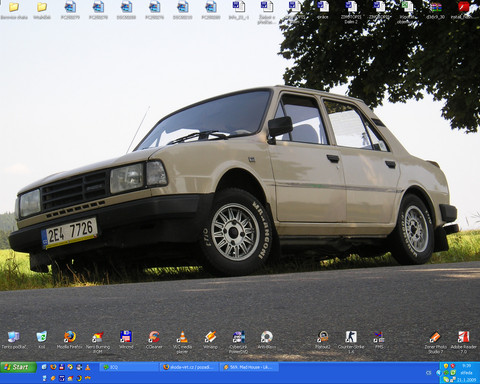This screenshot has width=480, height=384.
Task: Select the d3dx9_30 archive icon on the desktop
Action: pyautogui.click(x=435, y=10)
